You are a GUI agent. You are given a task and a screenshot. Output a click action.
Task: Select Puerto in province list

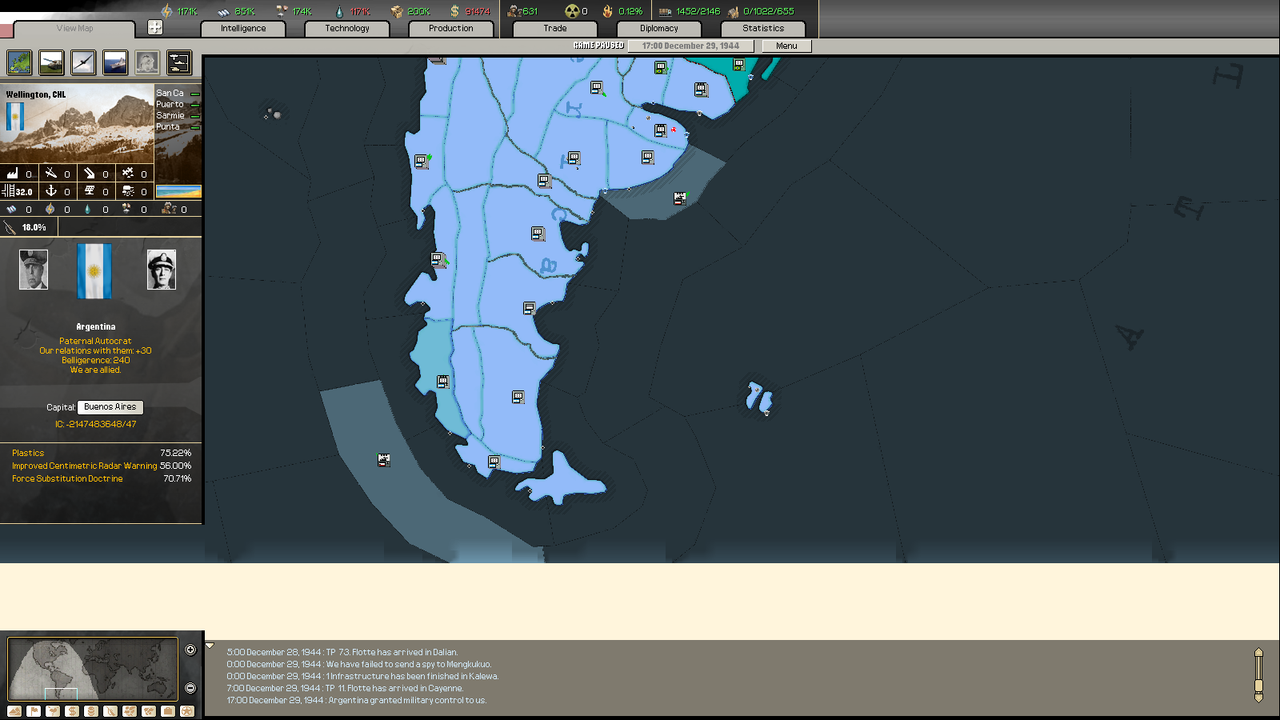tap(178, 104)
